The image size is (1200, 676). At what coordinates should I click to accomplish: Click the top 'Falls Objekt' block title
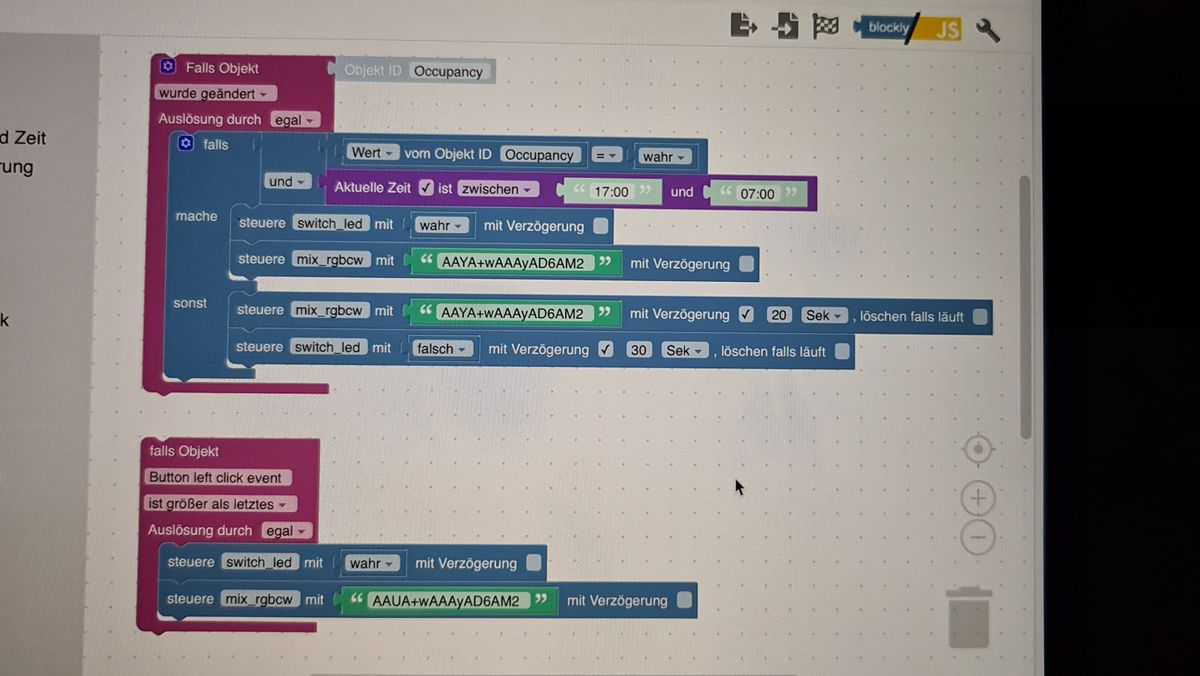[222, 68]
